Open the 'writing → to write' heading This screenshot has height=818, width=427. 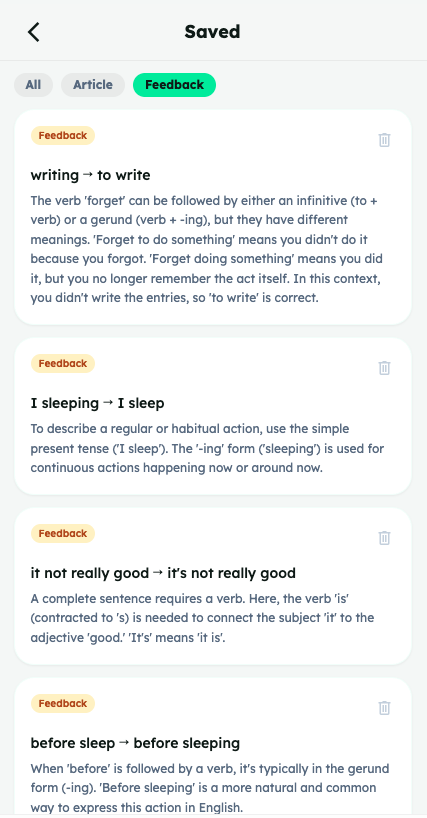pyautogui.click(x=90, y=175)
